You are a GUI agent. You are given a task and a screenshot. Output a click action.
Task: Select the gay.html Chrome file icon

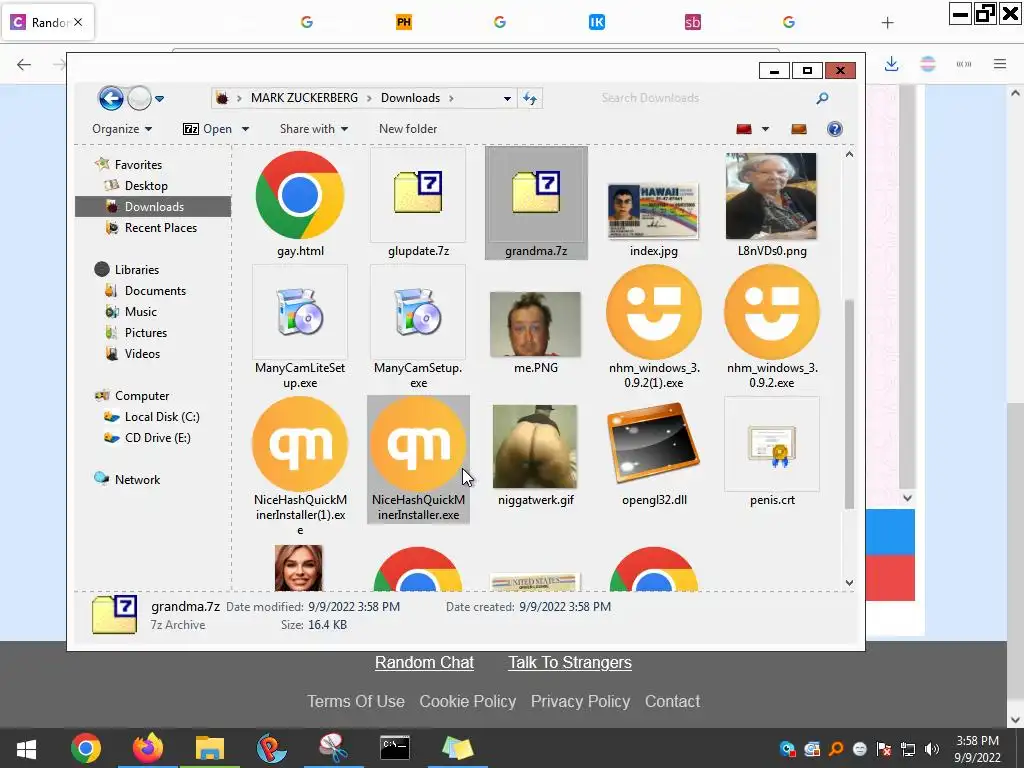tap(300, 195)
